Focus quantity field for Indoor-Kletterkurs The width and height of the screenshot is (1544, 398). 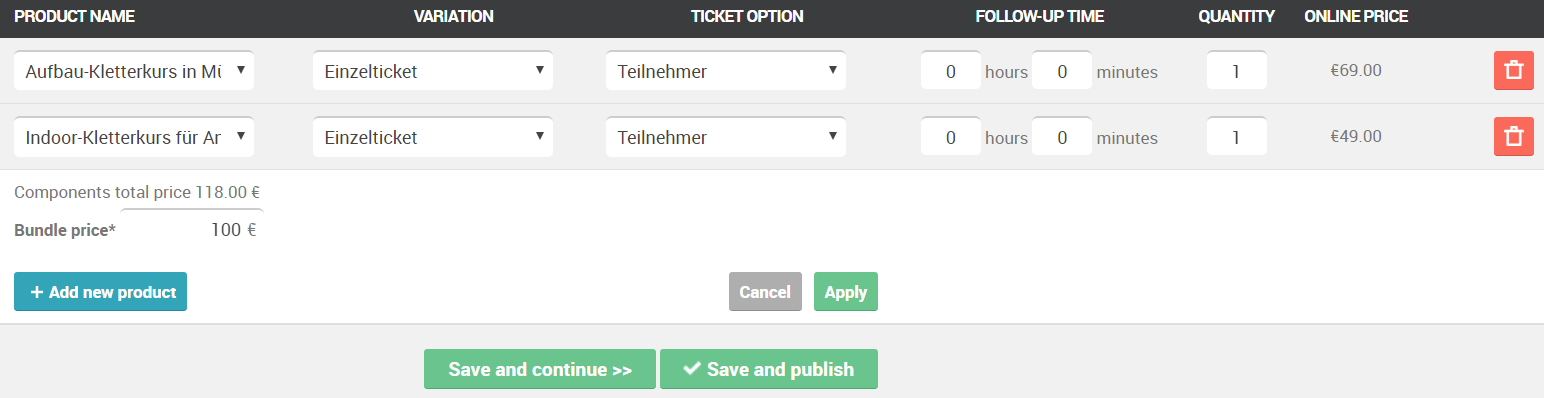point(1237,137)
